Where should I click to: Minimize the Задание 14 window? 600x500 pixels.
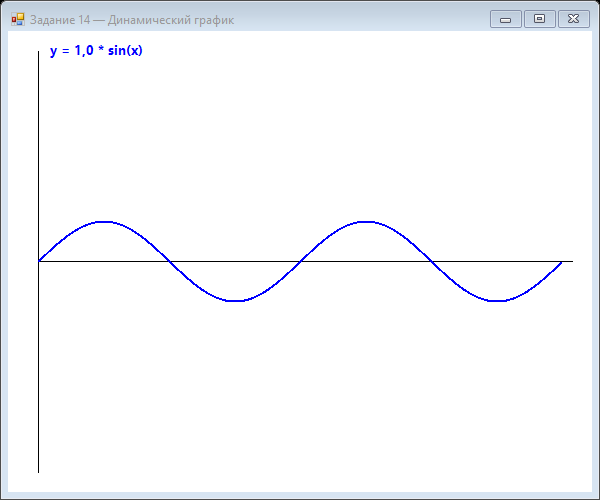505,19
